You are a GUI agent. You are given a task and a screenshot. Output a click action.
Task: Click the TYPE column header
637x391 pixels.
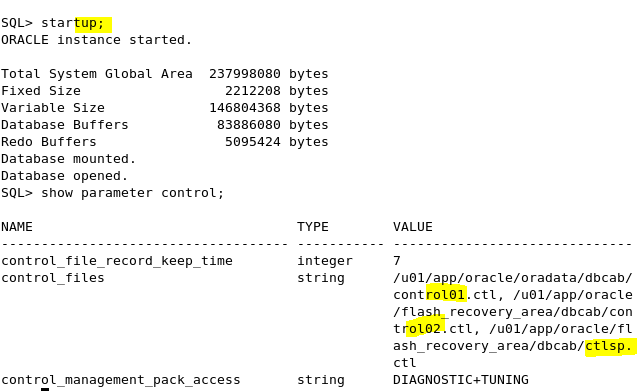click(313, 227)
